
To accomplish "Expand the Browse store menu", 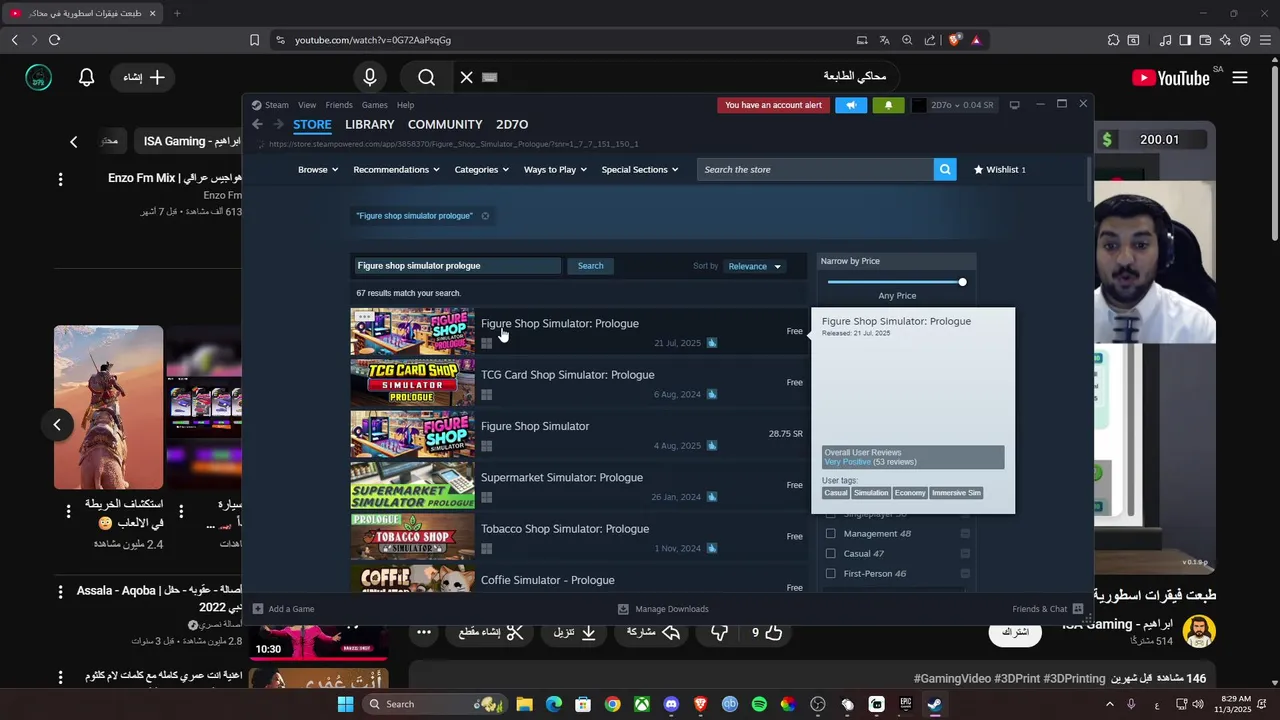I will click(x=318, y=170).
